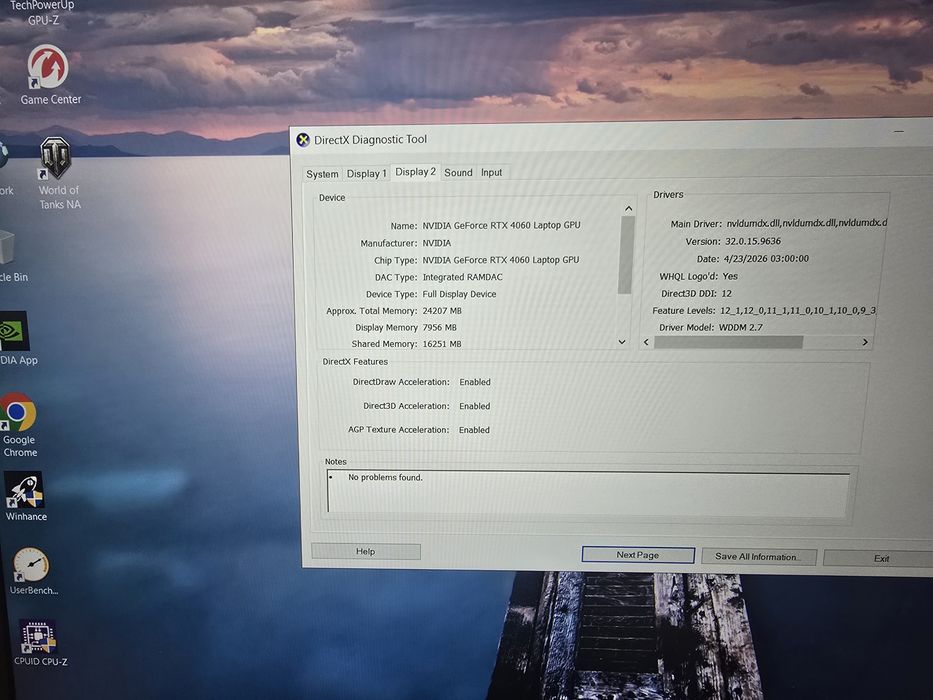Minimize the DirectX Diagnostic Tool window
The image size is (933, 700).
[x=899, y=132]
